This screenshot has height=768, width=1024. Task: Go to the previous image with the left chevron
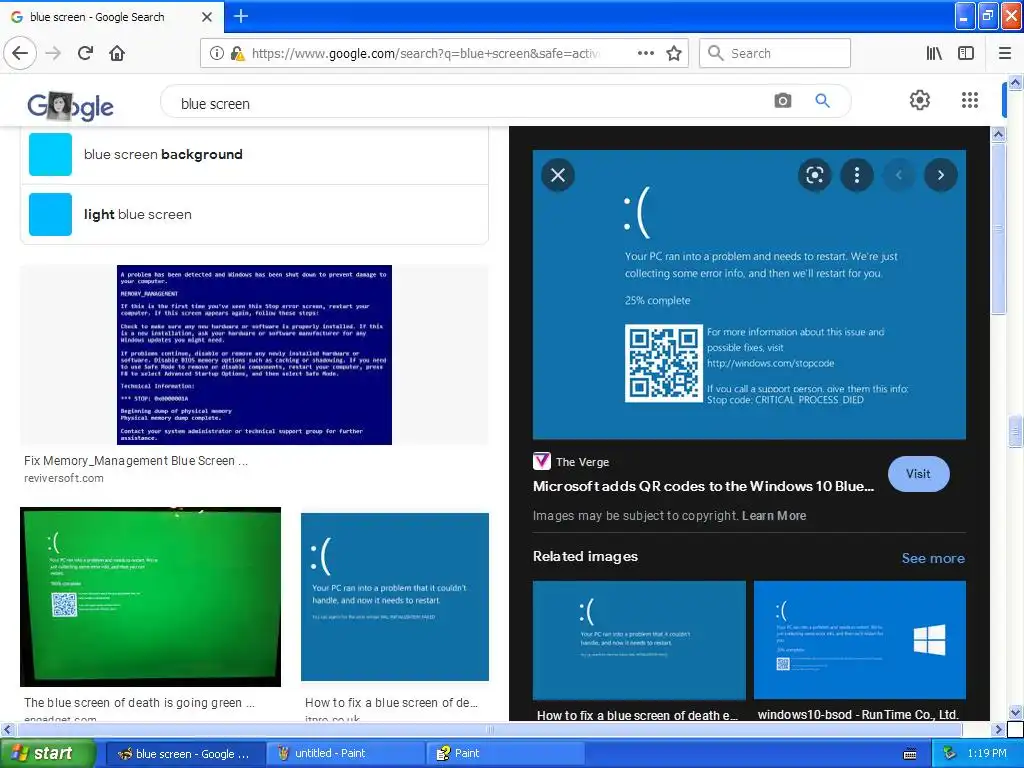(x=899, y=175)
